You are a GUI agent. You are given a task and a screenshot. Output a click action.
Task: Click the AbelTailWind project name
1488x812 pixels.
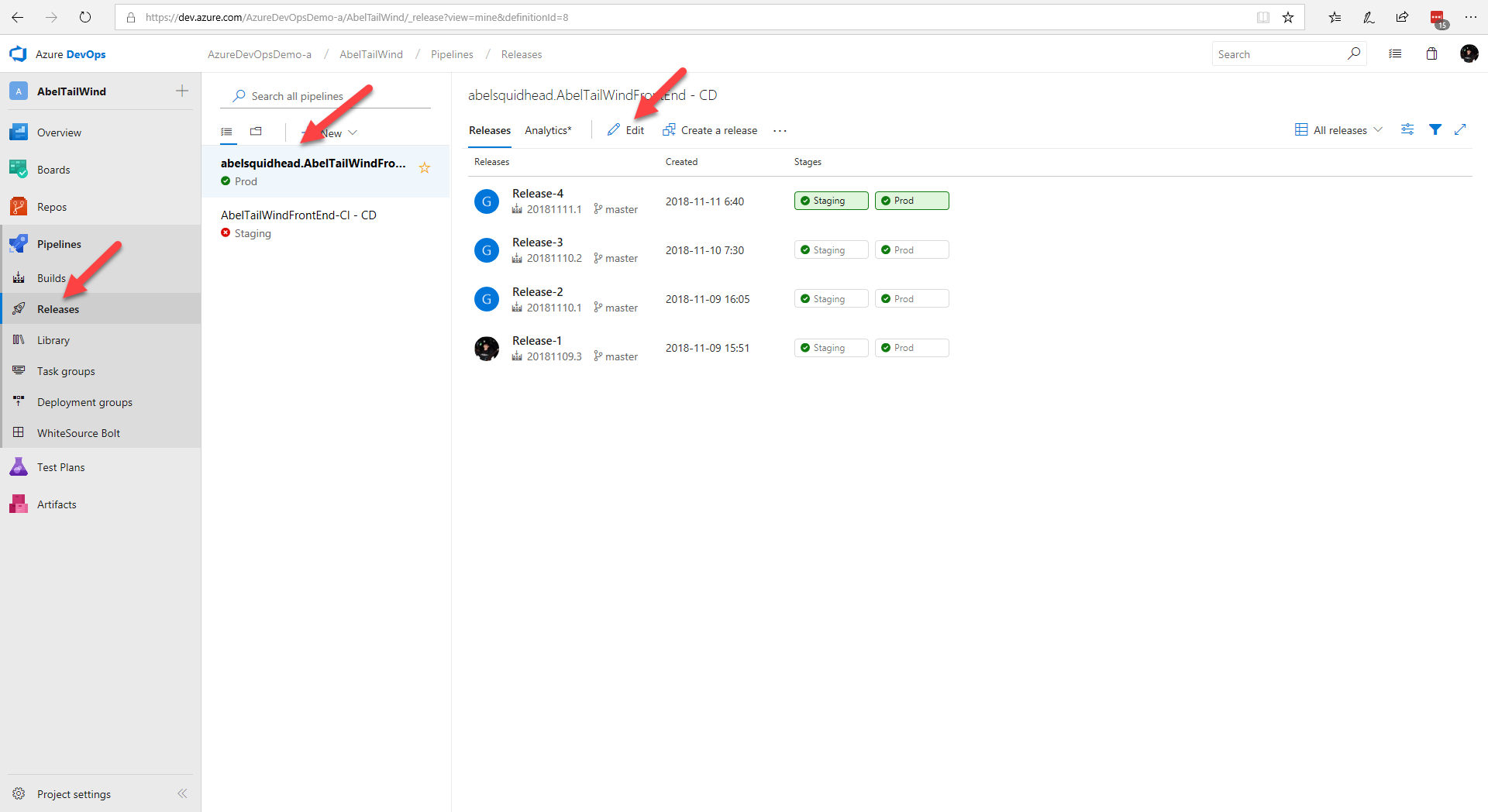71,91
